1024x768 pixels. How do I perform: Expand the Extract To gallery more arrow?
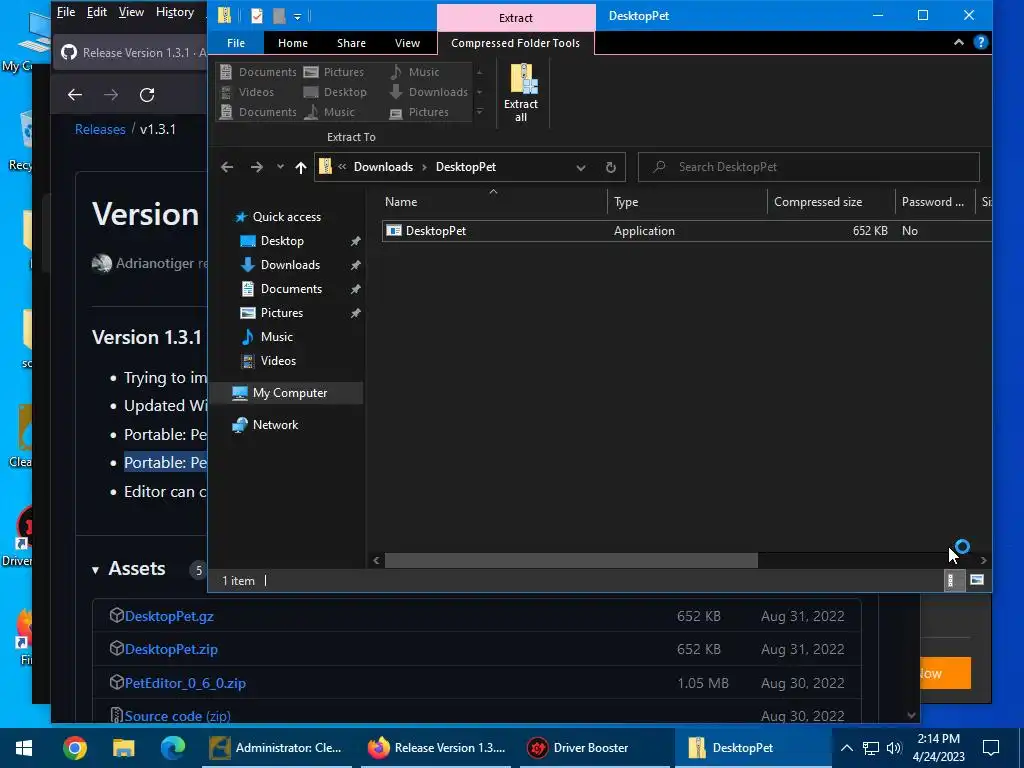coord(479,112)
